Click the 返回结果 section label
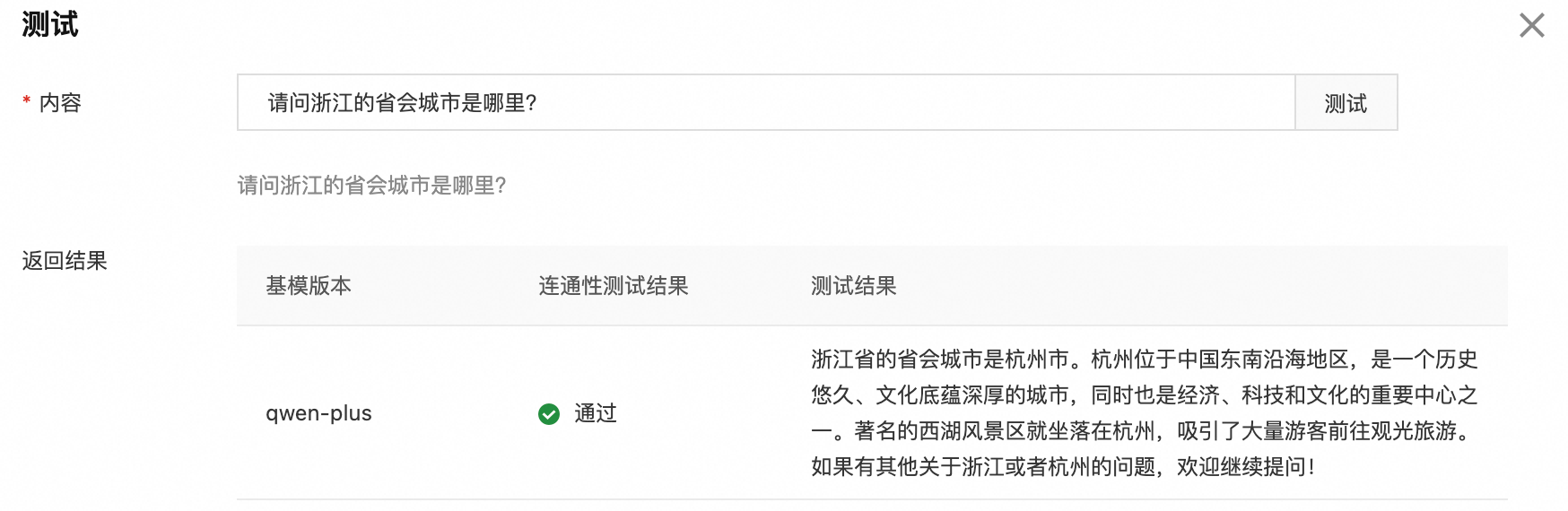 tap(65, 261)
